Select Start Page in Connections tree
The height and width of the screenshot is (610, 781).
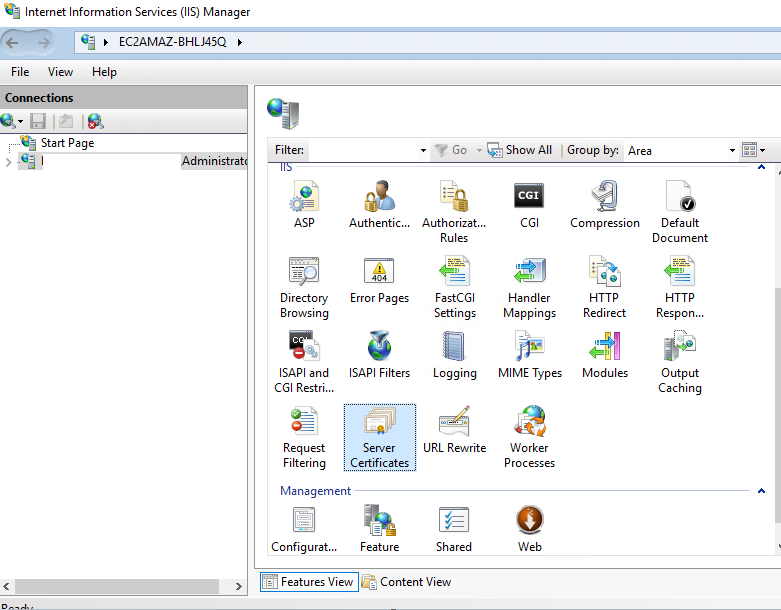(67, 143)
